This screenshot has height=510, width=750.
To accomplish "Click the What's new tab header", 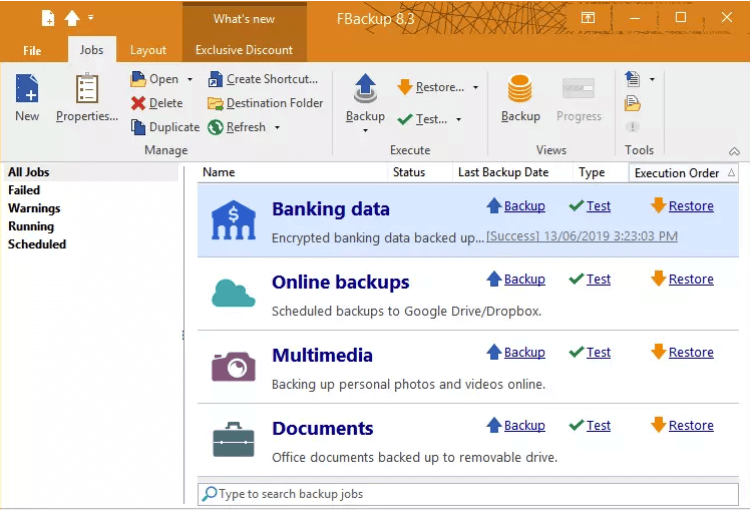I will (x=244, y=19).
